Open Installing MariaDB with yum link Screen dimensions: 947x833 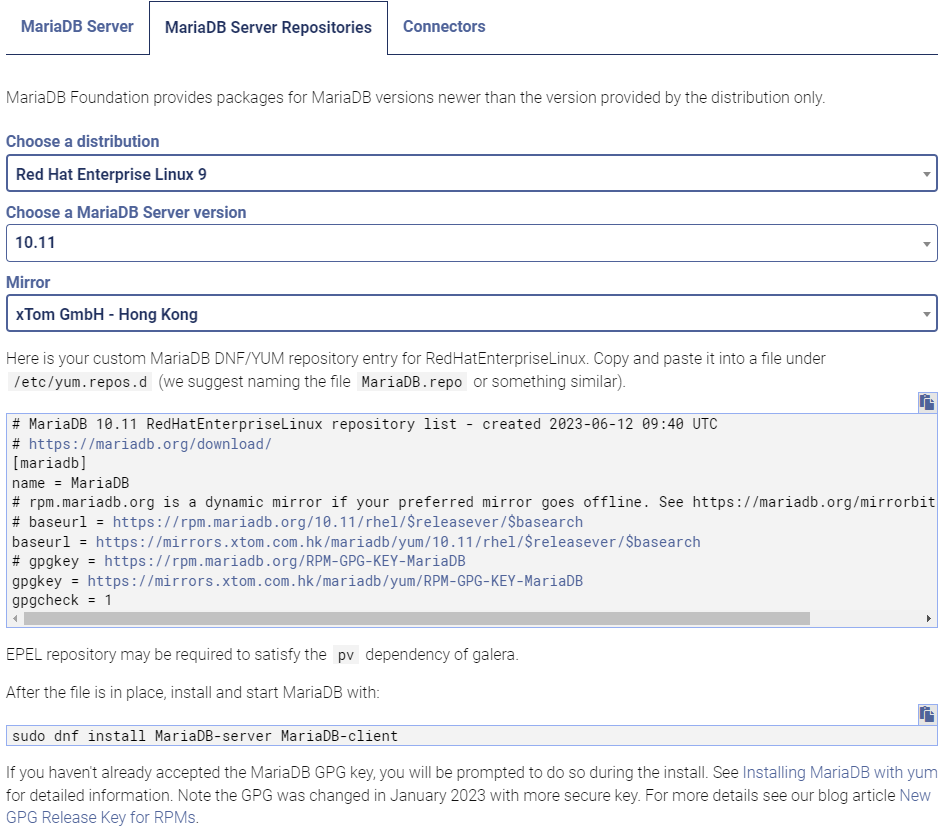click(x=839, y=773)
